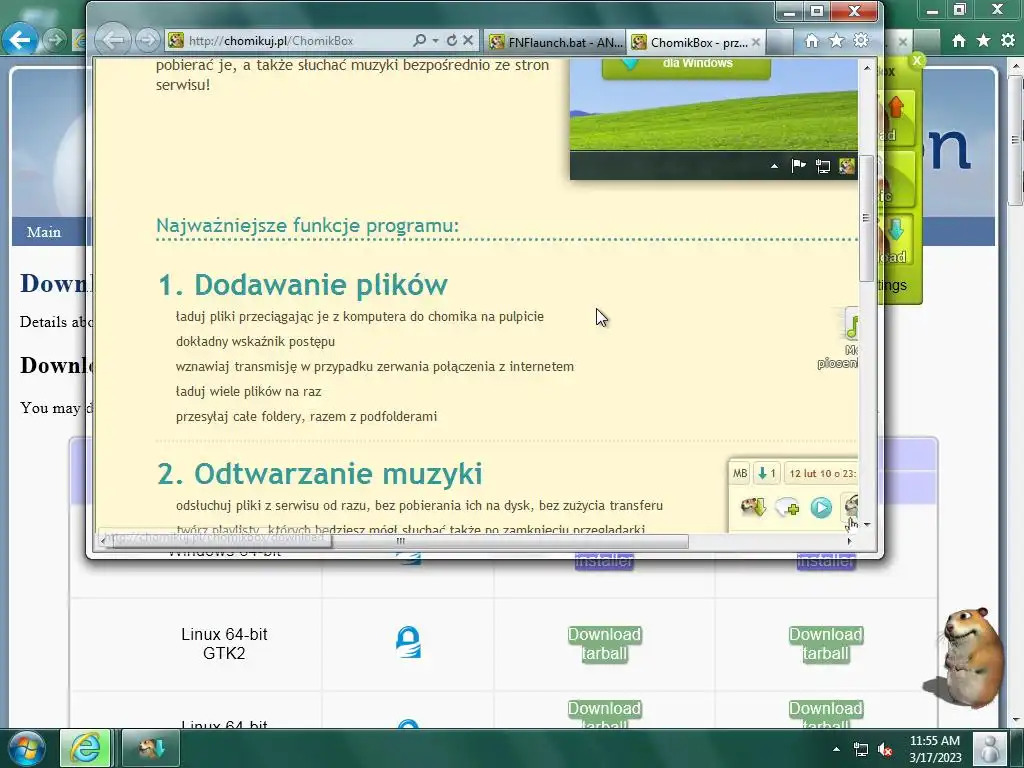The height and width of the screenshot is (768, 1024).
Task: Click the network icon in the system tray
Action: coord(861,749)
